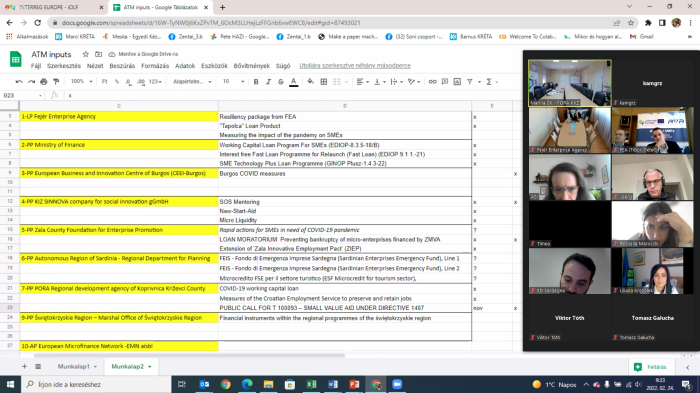This screenshot has width=700, height=393.
Task: Star the ATM inputs document
Action: coord(85,54)
